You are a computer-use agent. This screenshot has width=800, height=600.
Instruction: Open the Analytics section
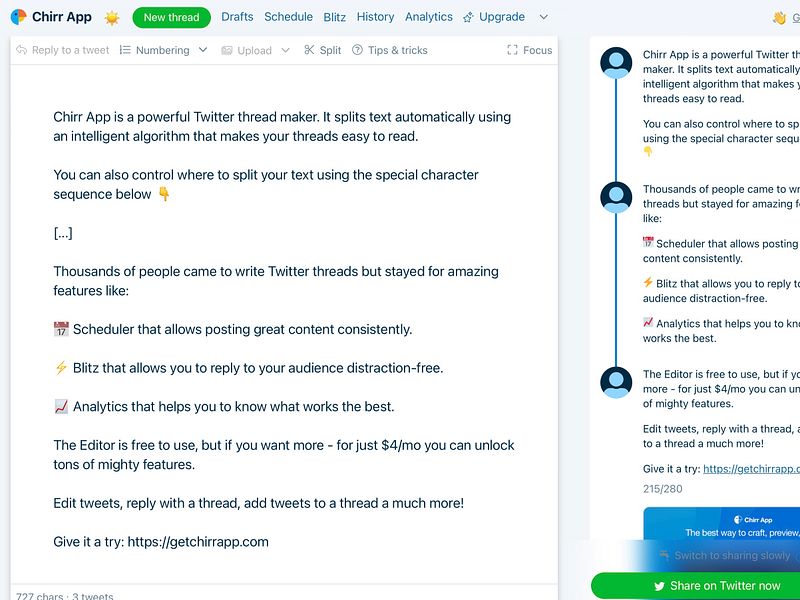429,17
